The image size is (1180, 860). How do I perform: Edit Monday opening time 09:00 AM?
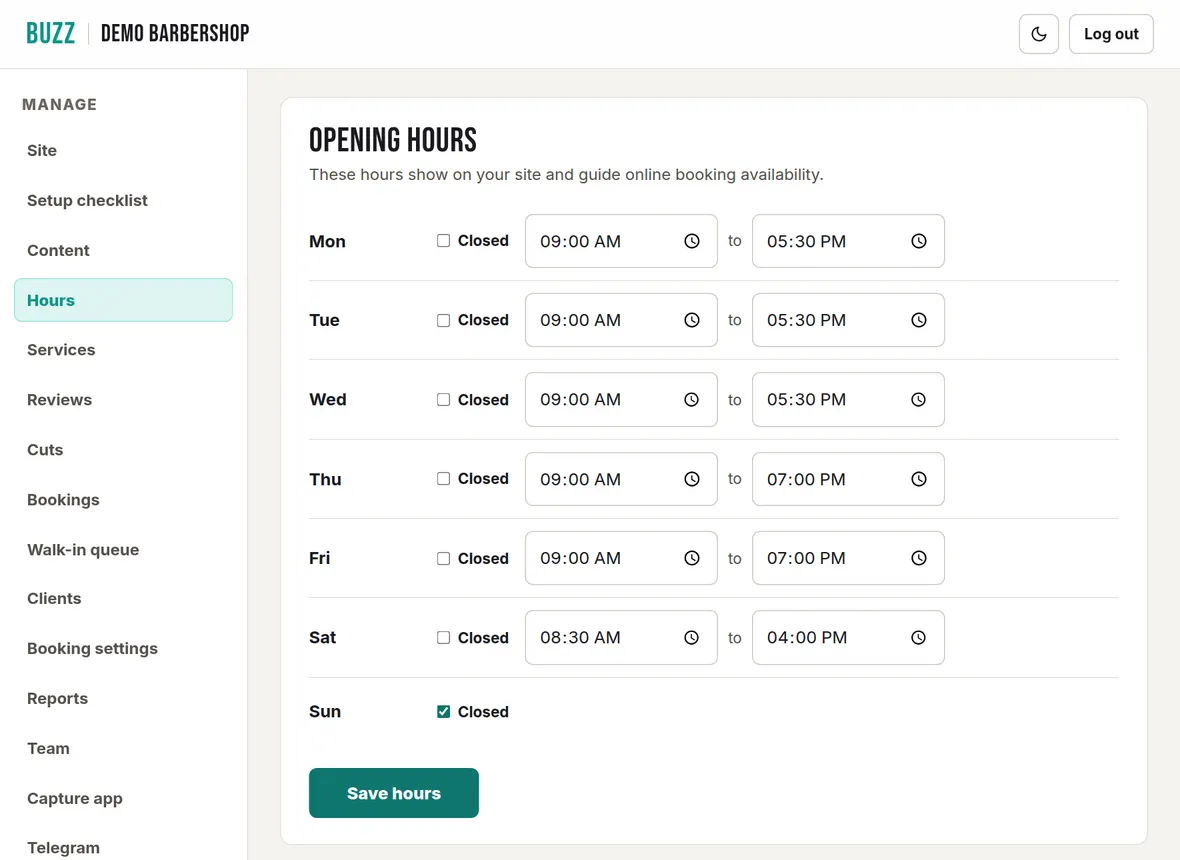tap(621, 241)
